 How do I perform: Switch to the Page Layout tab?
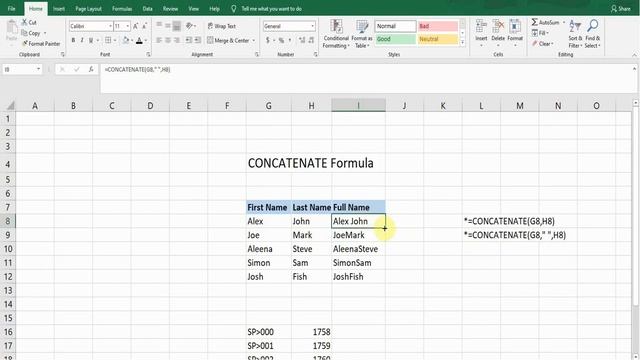[x=89, y=9]
